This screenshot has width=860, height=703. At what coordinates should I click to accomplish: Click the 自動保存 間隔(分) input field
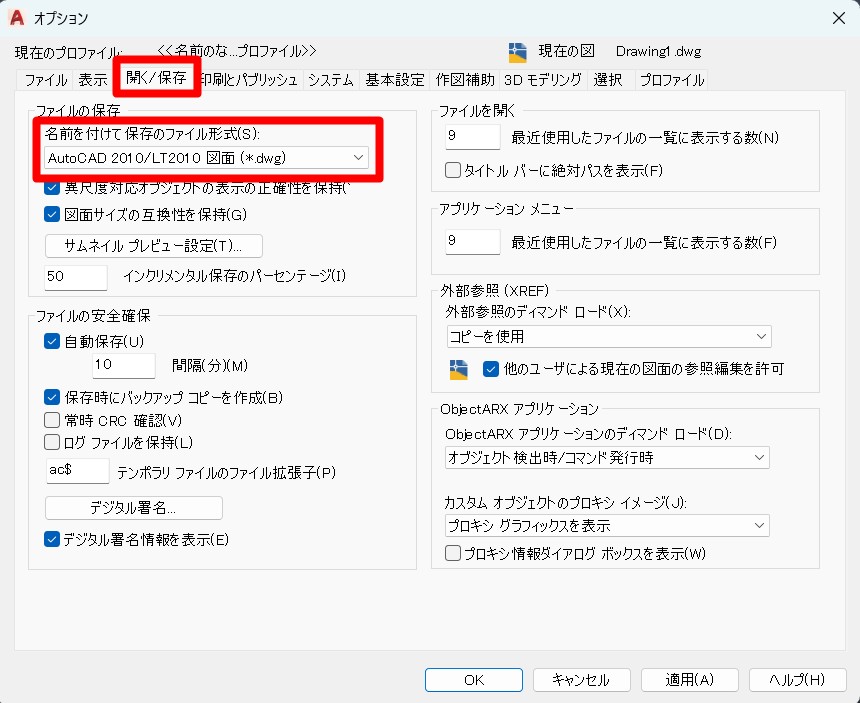tap(123, 366)
